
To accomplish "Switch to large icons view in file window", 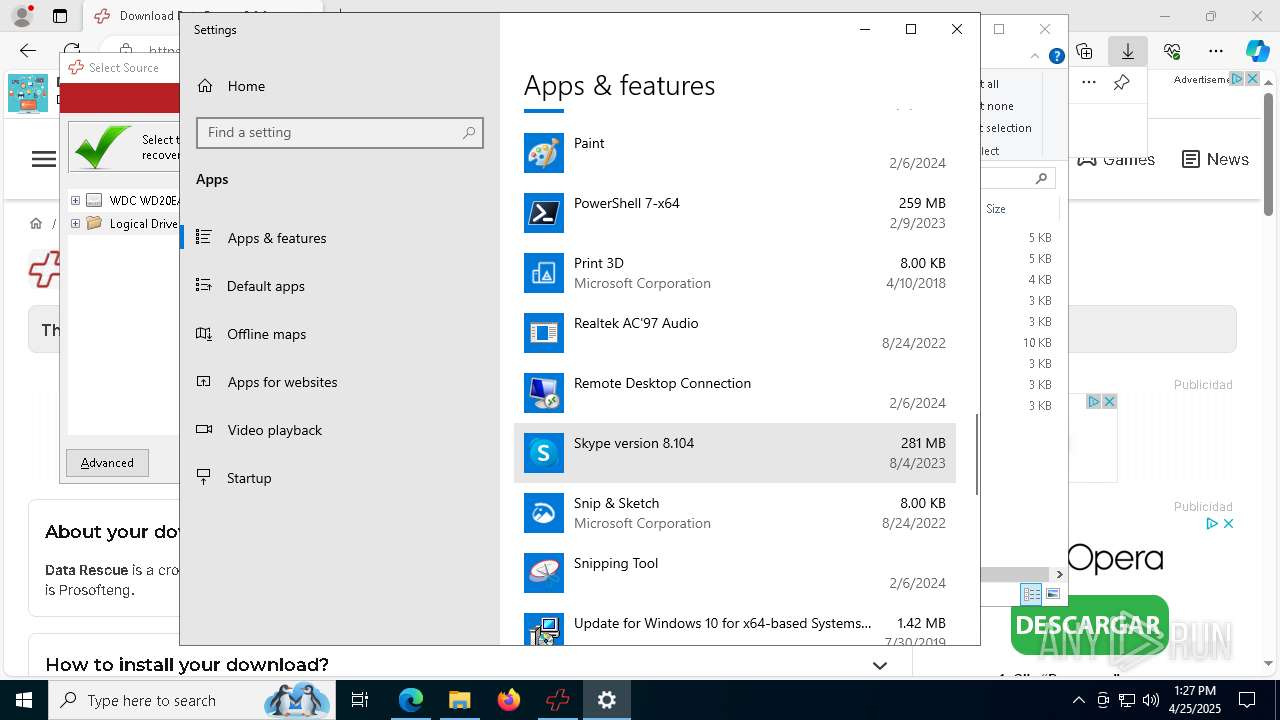I will pos(1052,594).
